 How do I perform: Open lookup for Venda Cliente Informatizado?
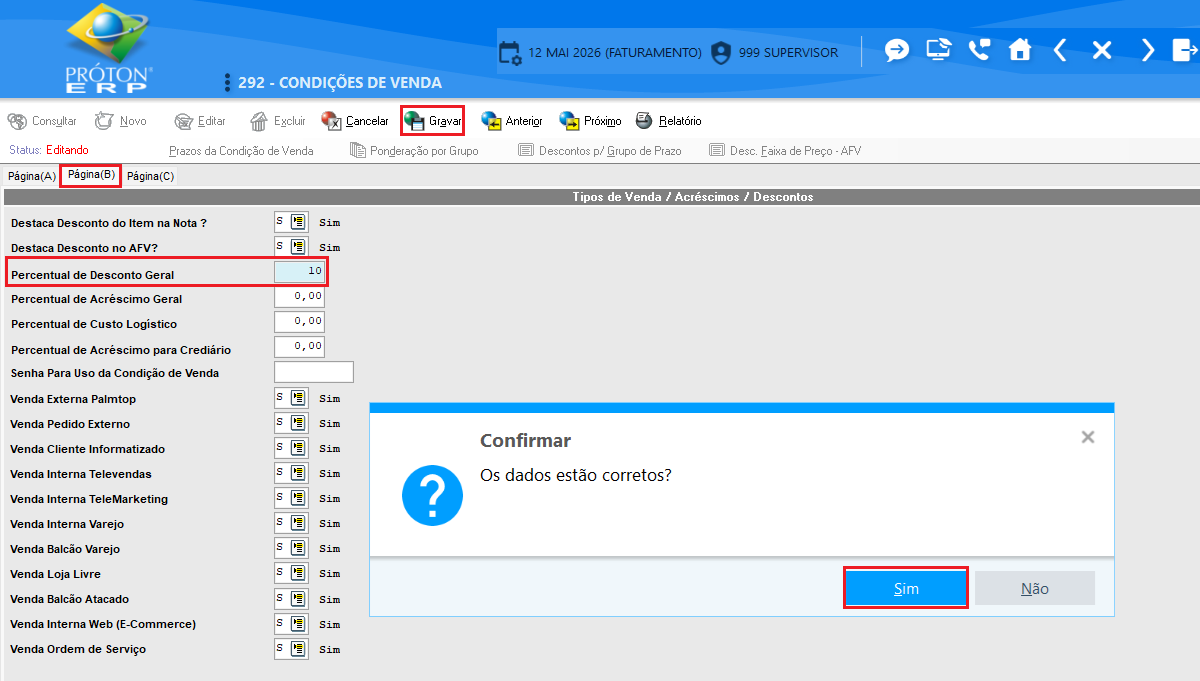[298, 448]
